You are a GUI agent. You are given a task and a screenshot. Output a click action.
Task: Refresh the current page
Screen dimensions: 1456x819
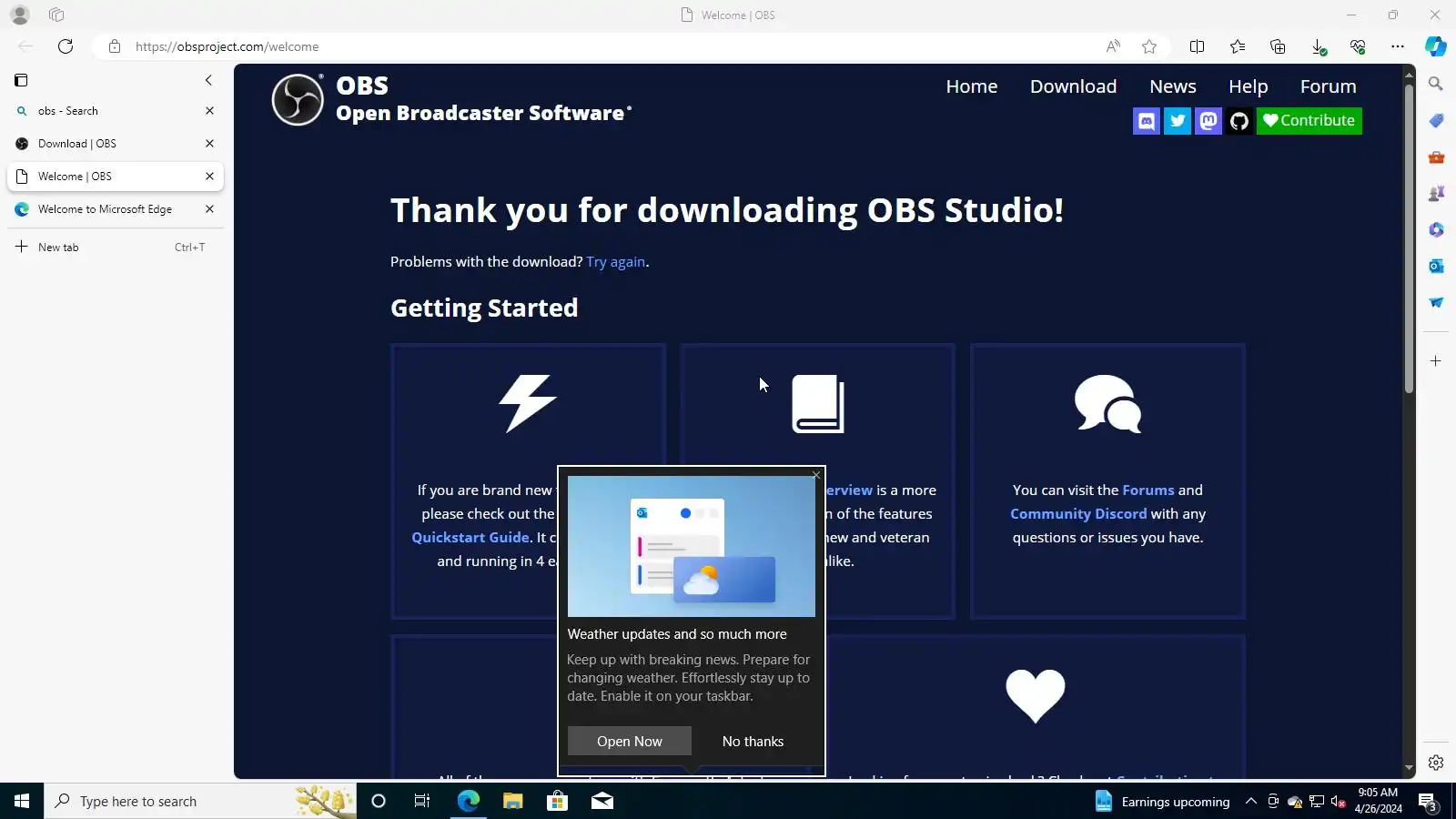(x=66, y=46)
